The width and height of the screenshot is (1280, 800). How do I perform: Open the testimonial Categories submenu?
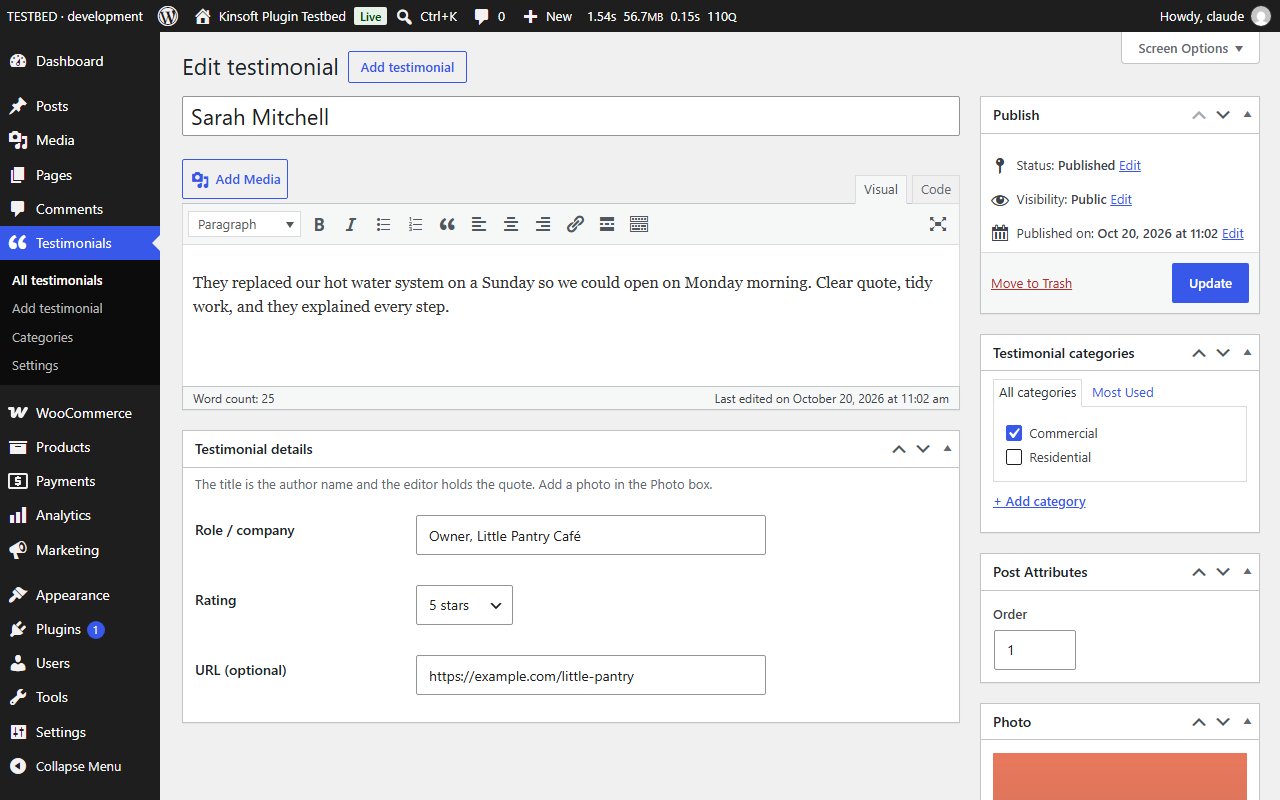tap(43, 337)
